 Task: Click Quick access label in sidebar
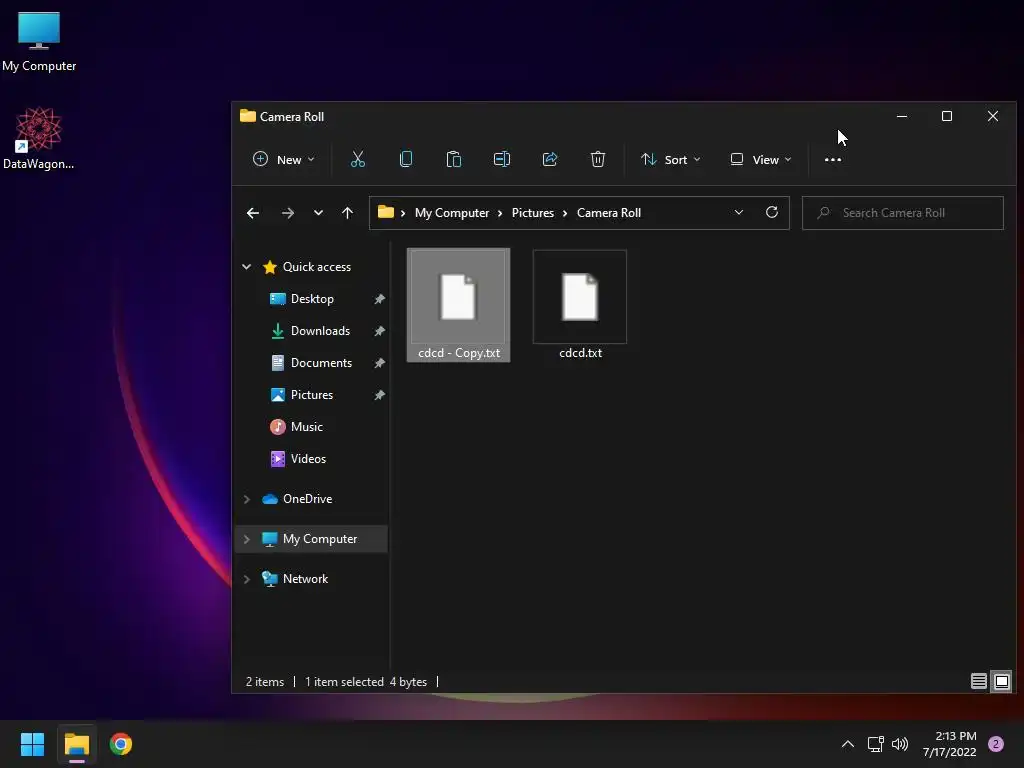pyautogui.click(x=317, y=266)
